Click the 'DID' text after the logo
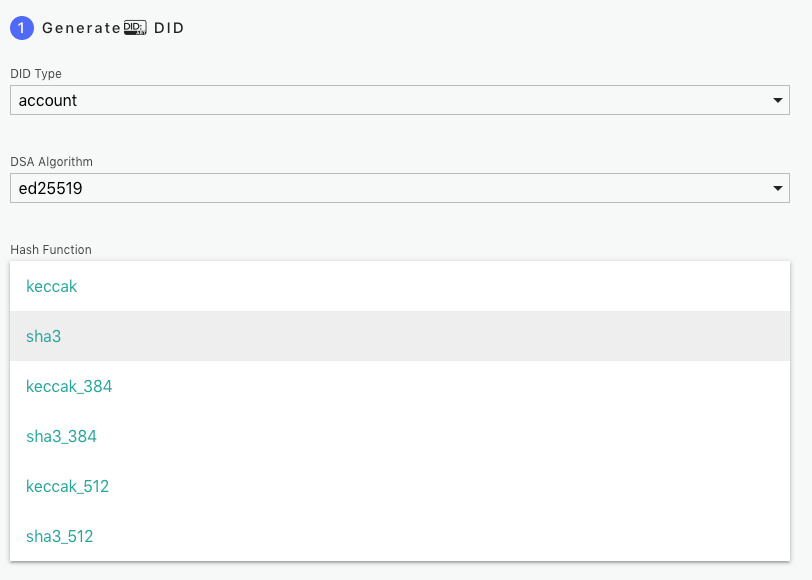Screen dimensions: 812x580 click(x=169, y=28)
